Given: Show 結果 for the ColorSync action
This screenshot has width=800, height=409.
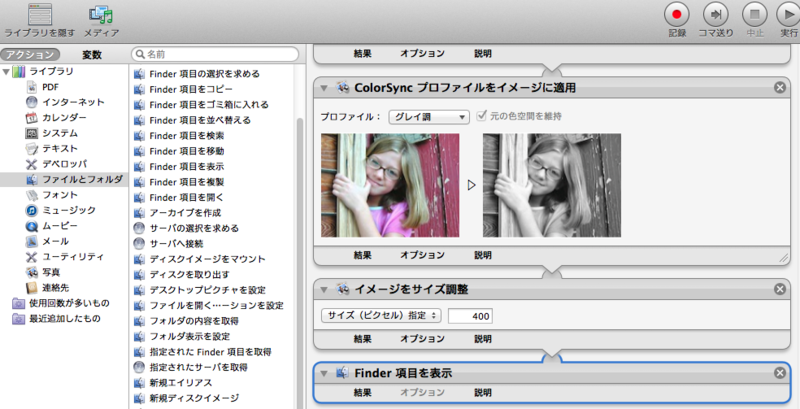Looking at the screenshot, I should 362,255.
